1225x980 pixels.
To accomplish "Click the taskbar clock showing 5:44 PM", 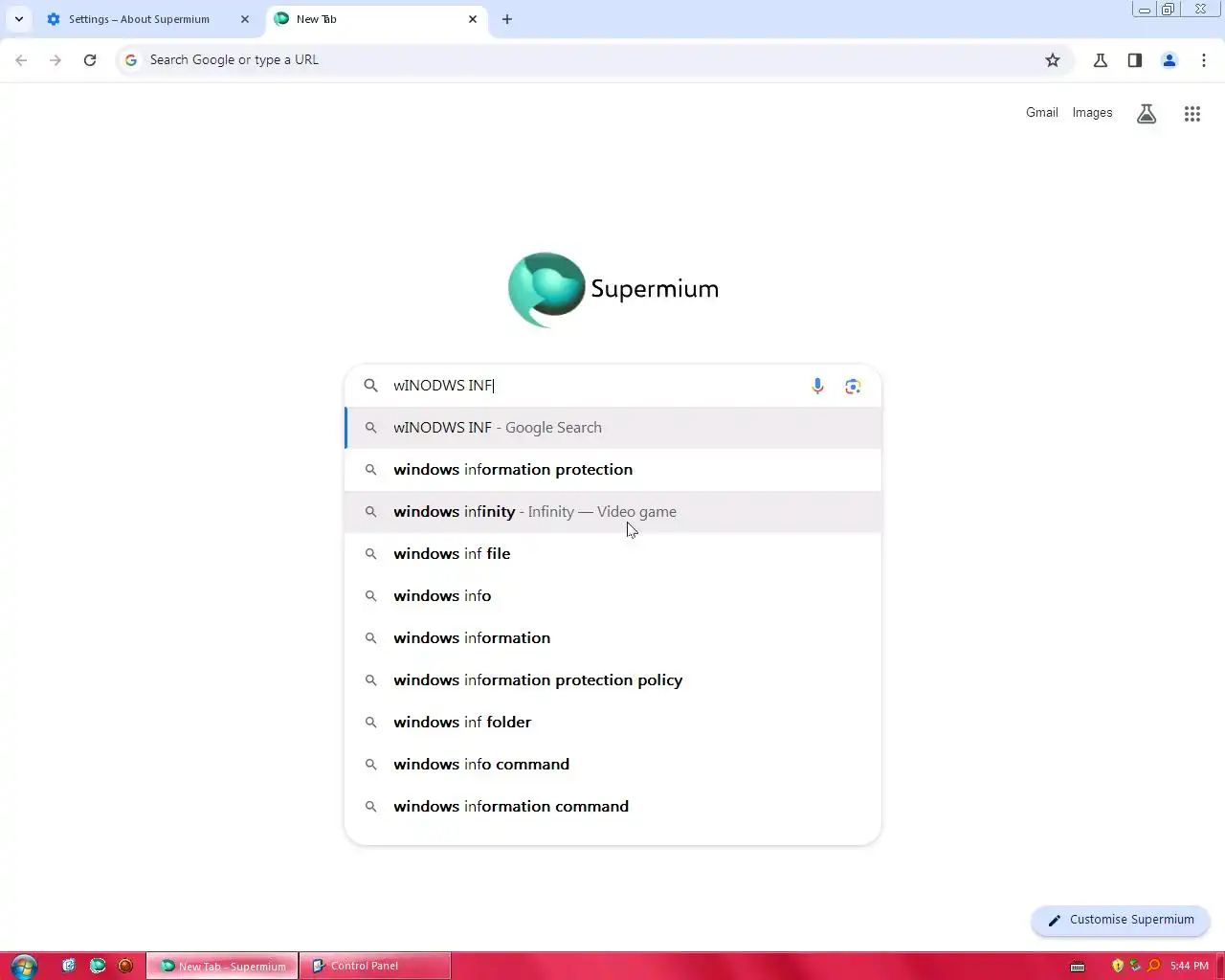I will (x=1189, y=966).
